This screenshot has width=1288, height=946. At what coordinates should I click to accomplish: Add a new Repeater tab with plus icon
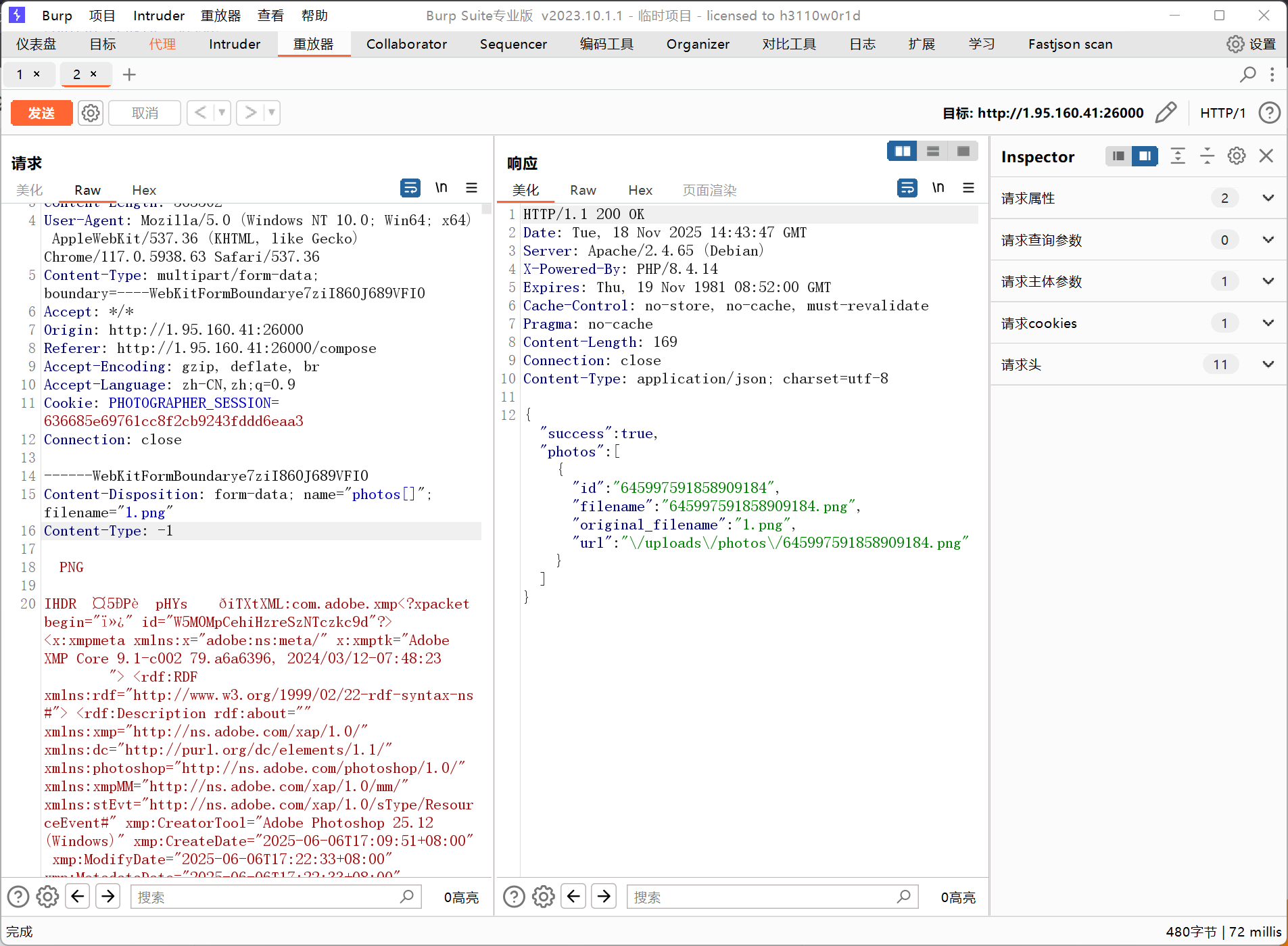(129, 74)
